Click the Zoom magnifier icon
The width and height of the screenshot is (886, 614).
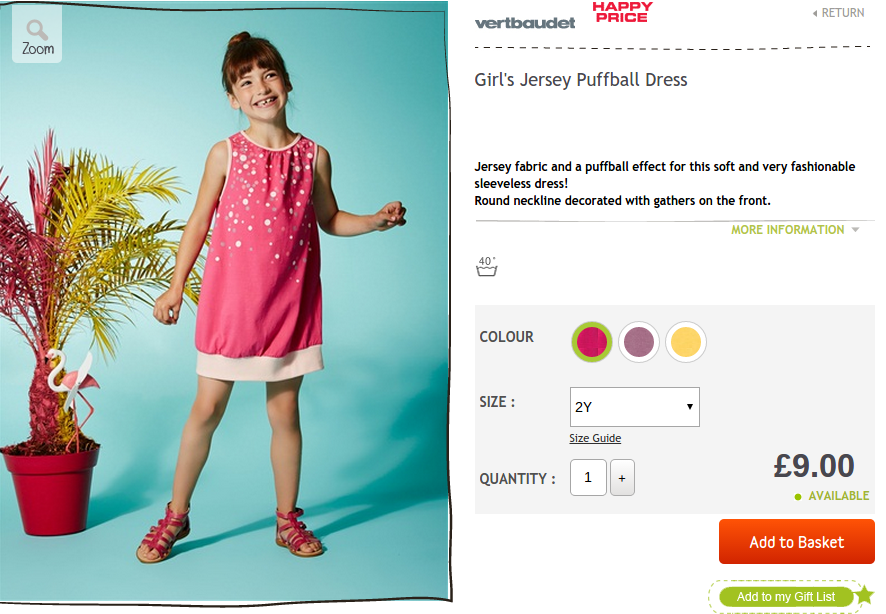(x=37, y=29)
